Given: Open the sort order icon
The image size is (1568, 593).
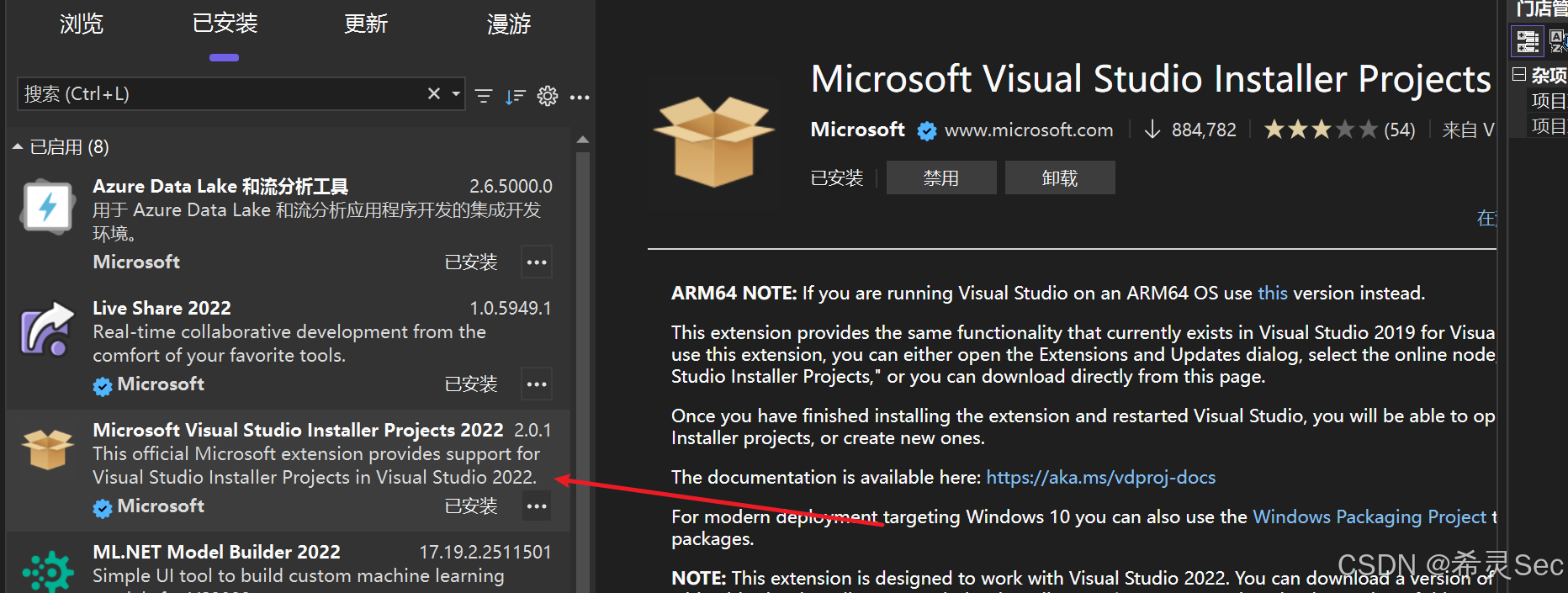Looking at the screenshot, I should point(515,96).
